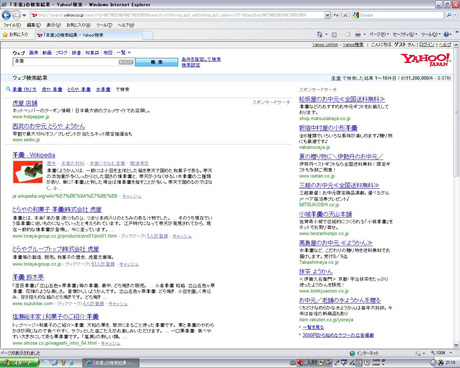Click the Yahoo! JAPAN logo
The width and height of the screenshot is (460, 368).
(426, 60)
